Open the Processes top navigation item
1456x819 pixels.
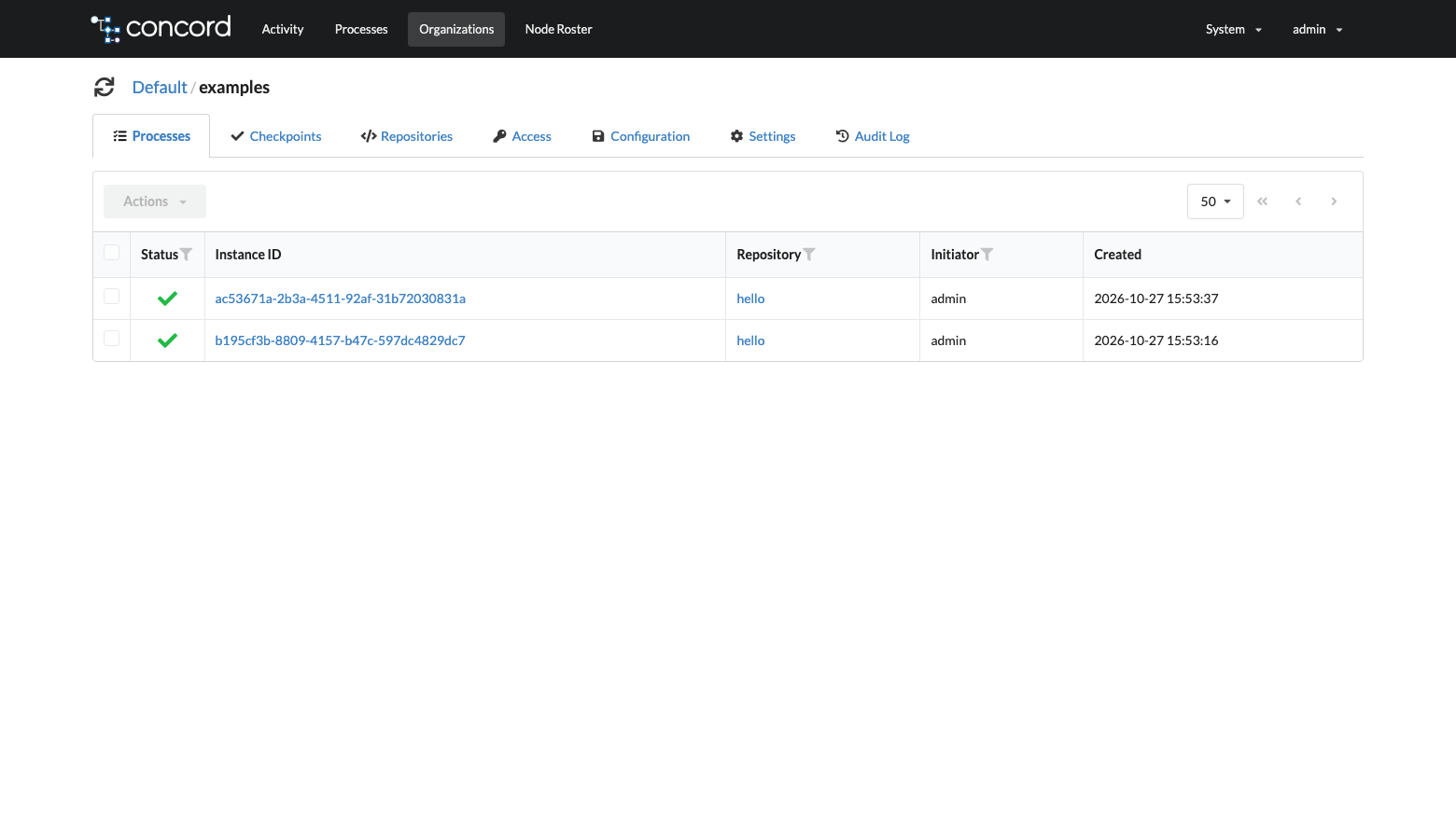[361, 29]
